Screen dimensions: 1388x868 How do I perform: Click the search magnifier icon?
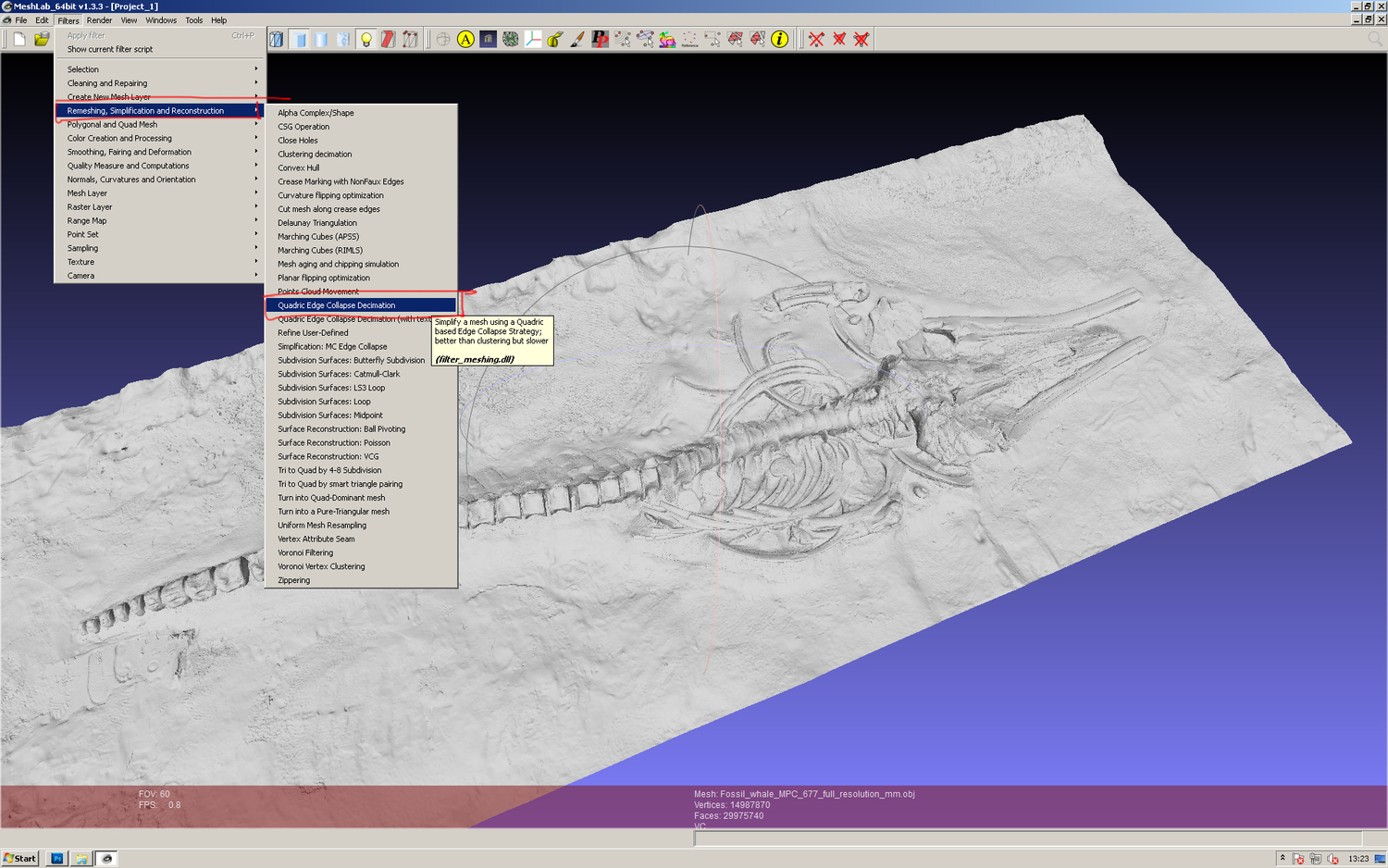coord(1374,39)
